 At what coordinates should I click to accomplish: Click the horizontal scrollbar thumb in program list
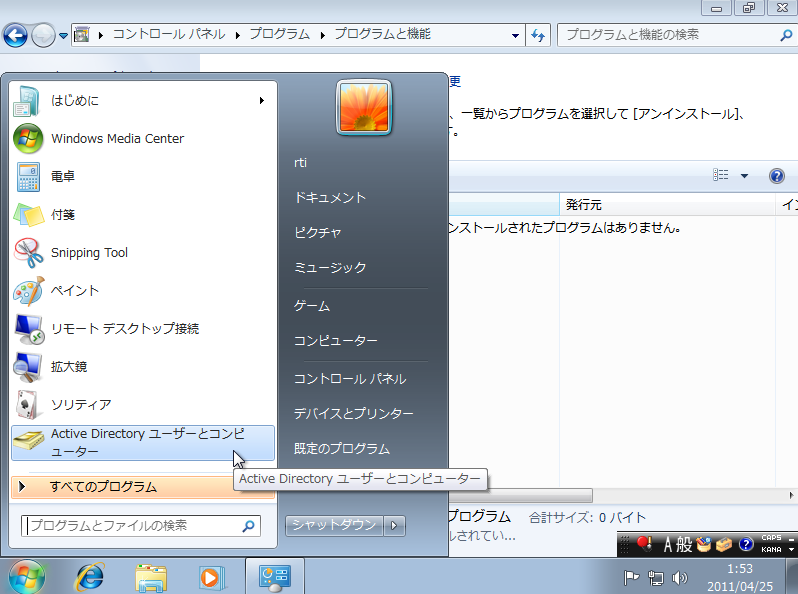520,495
